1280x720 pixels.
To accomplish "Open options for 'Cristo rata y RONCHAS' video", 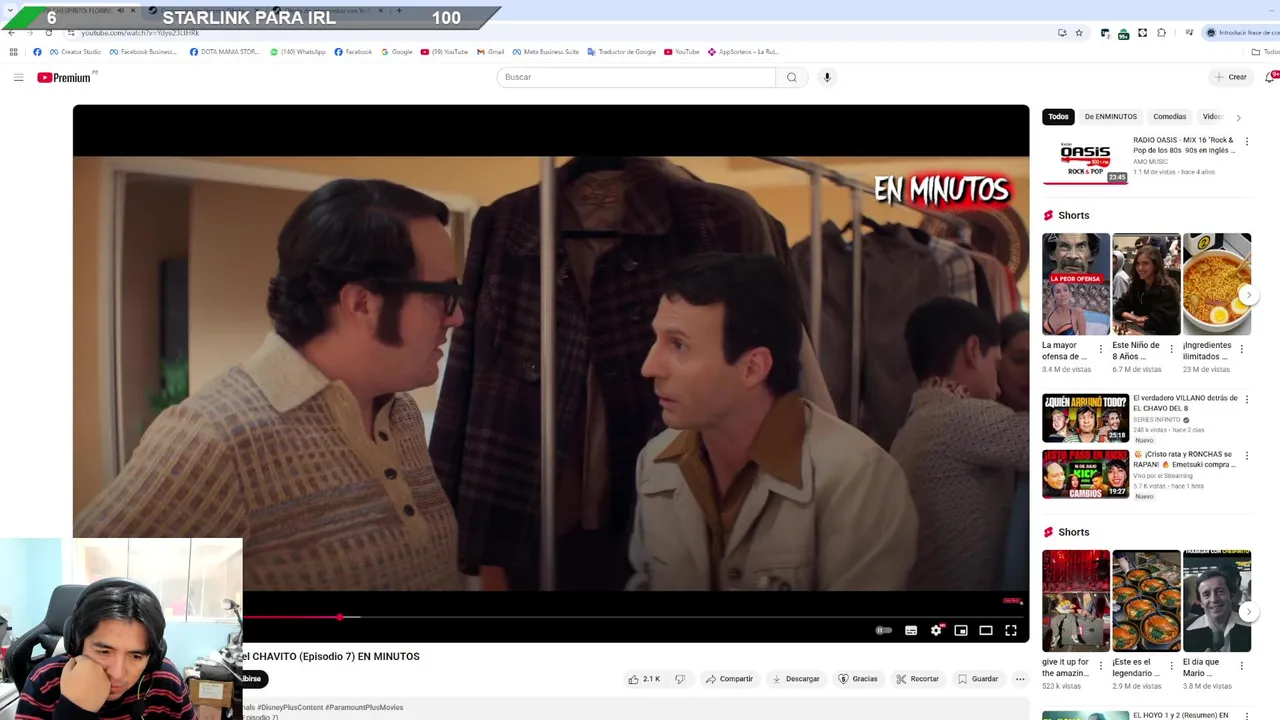I will tap(1246, 455).
